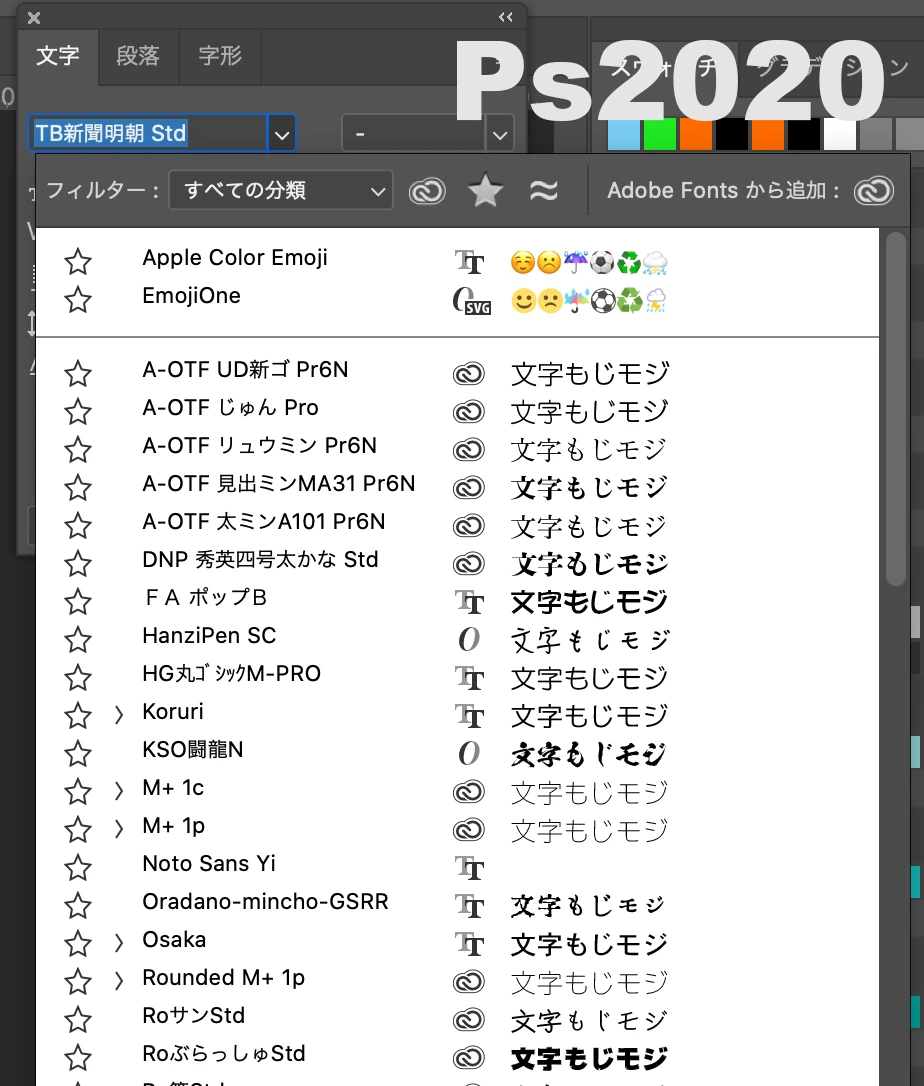Click the TrueType icon beside HG丸ｺﾞｼｯｸM-PRO
924x1086 pixels.
click(x=470, y=678)
